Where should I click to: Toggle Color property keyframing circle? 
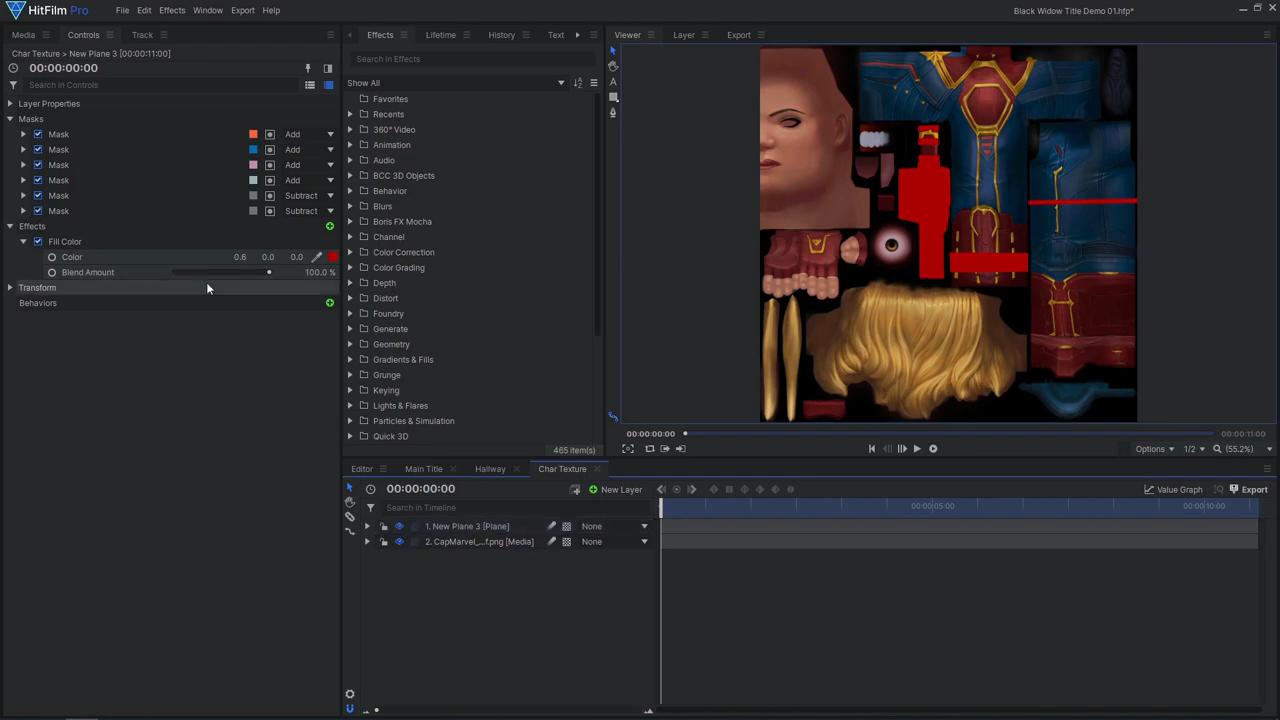(x=52, y=257)
